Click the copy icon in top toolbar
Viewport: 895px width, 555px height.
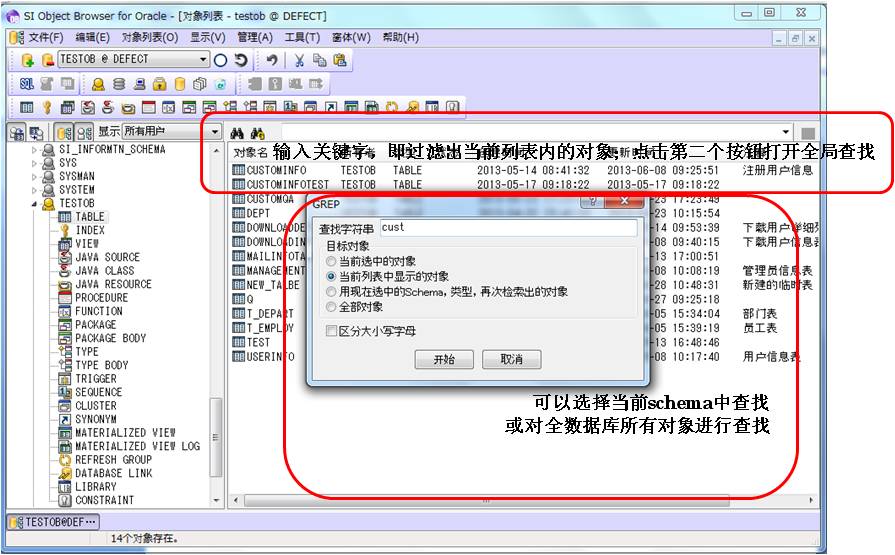pos(320,60)
